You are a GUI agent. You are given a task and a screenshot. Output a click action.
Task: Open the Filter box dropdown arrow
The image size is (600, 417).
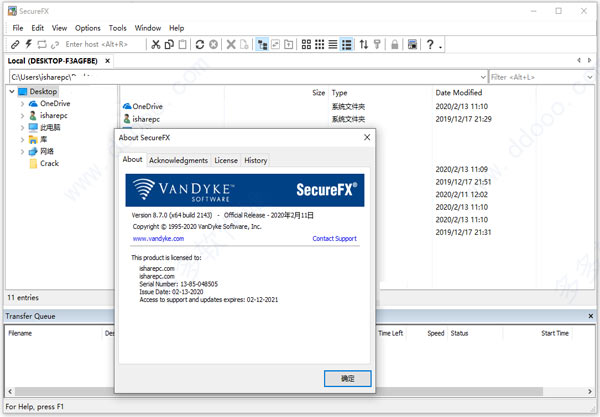click(x=590, y=77)
